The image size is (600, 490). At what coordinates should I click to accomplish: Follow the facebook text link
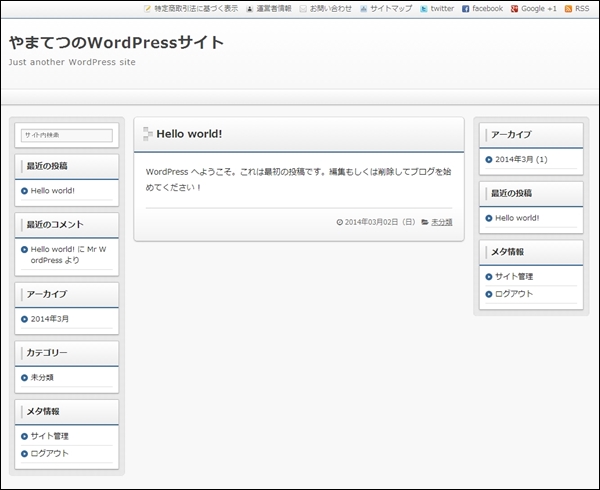click(488, 8)
